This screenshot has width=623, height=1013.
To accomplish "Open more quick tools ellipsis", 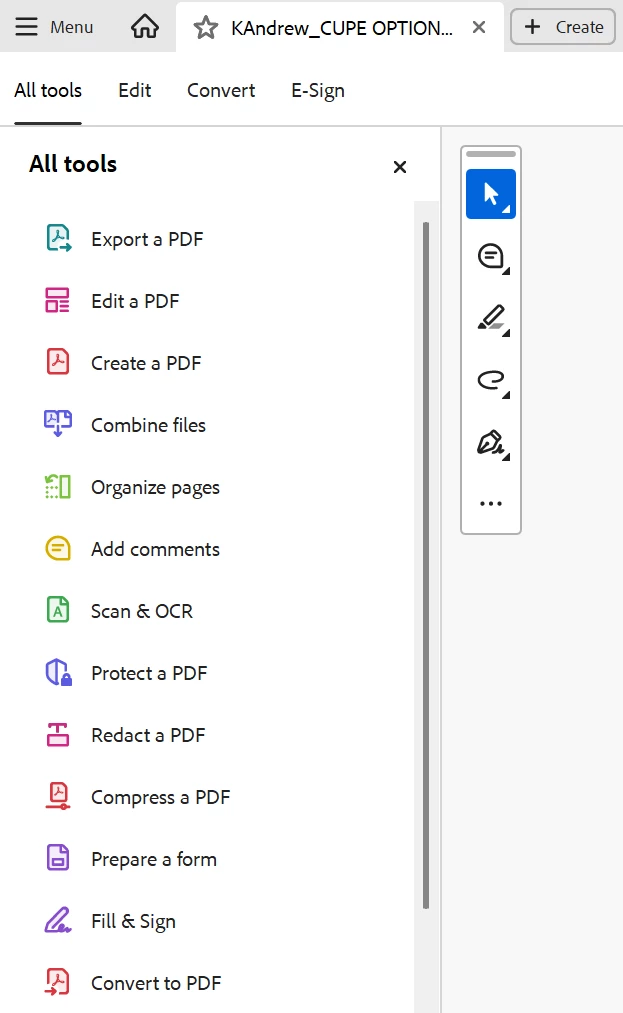I will point(491,503).
